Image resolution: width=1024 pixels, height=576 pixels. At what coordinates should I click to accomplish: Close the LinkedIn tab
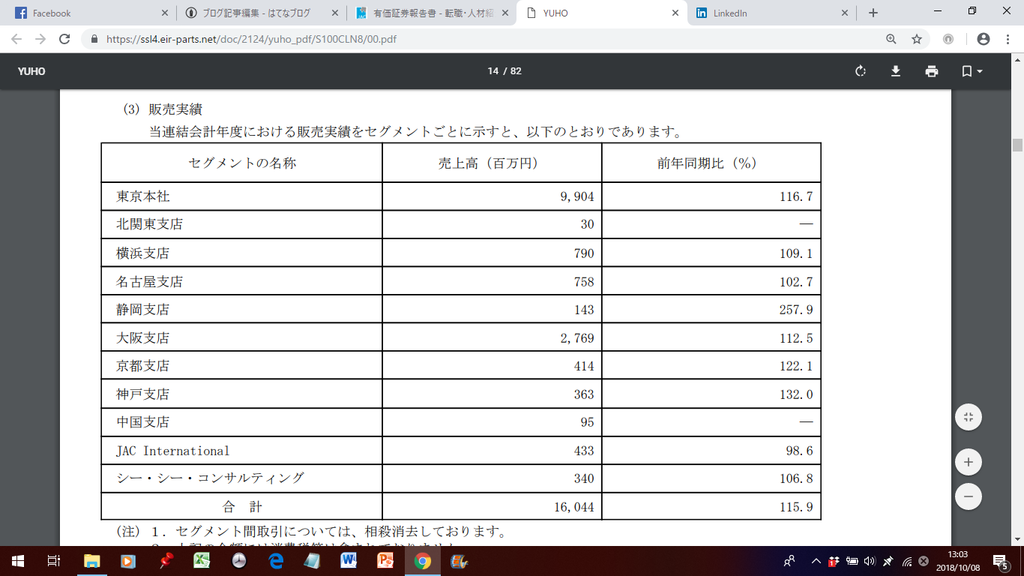pos(844,13)
